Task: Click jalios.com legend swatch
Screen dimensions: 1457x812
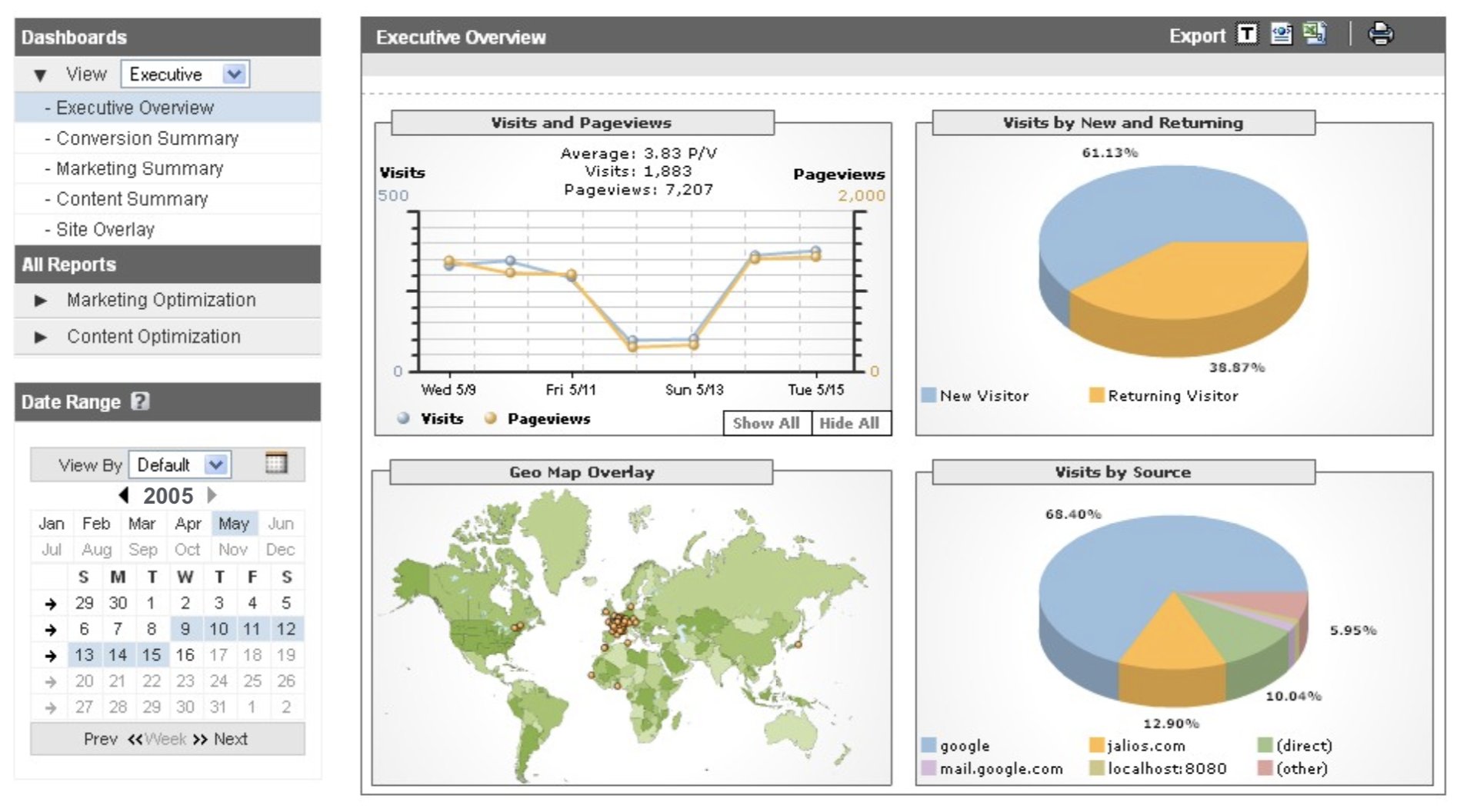Action: 1096,745
